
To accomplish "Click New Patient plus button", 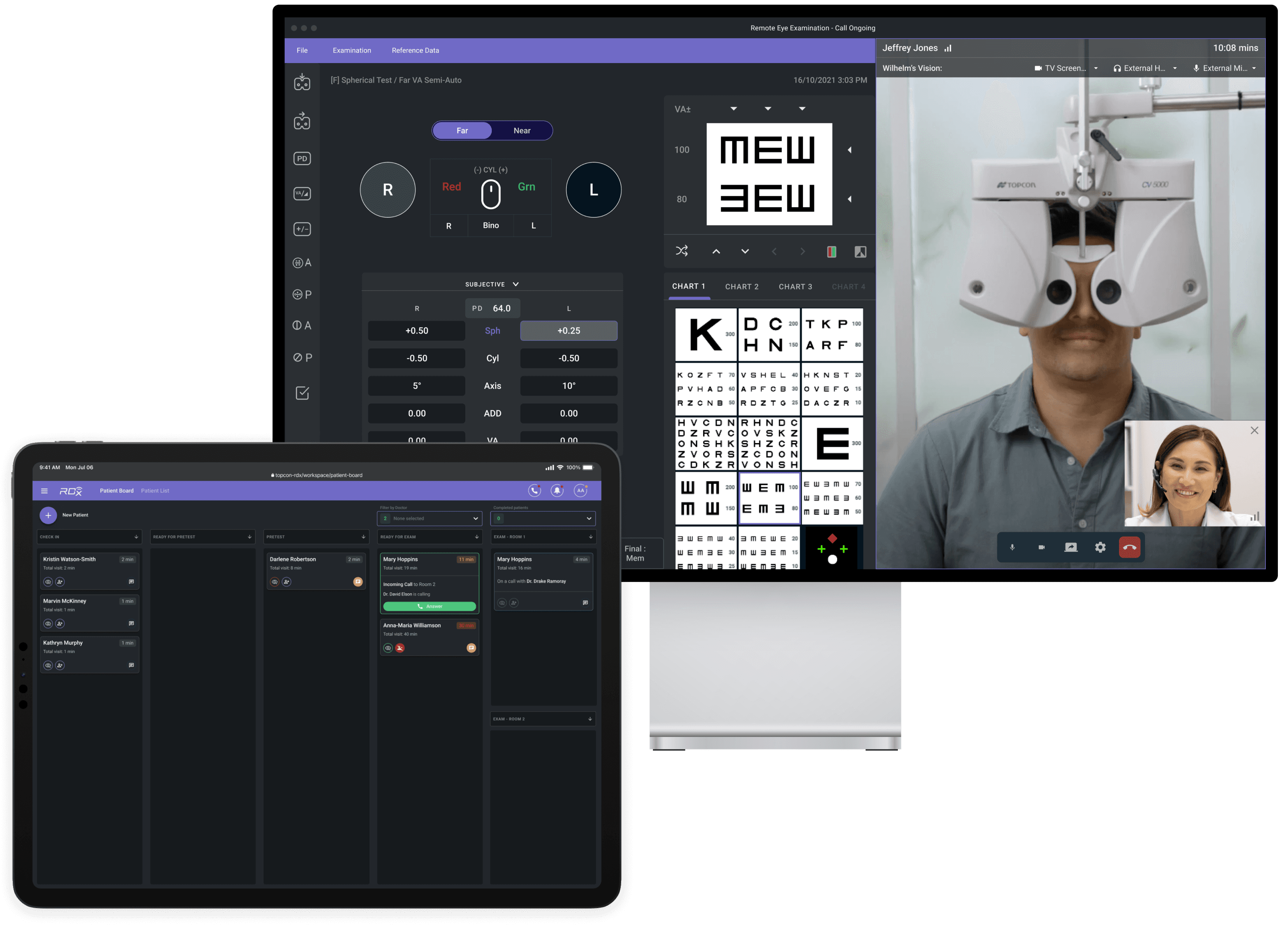I will tap(48, 515).
